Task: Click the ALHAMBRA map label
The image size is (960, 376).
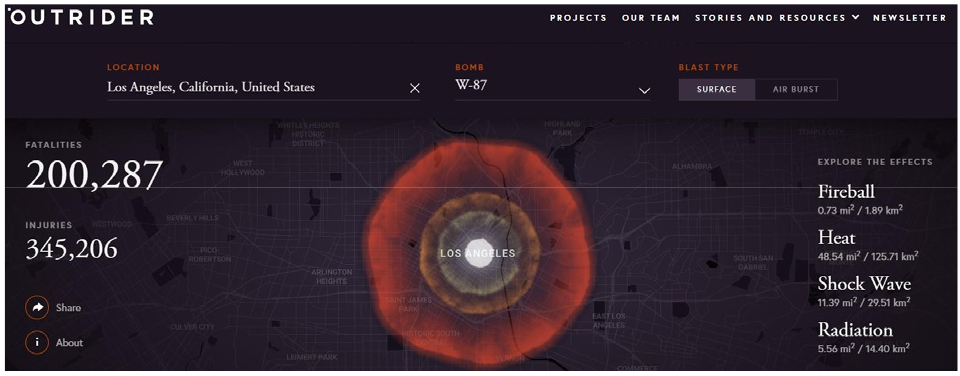Action: coord(692,167)
